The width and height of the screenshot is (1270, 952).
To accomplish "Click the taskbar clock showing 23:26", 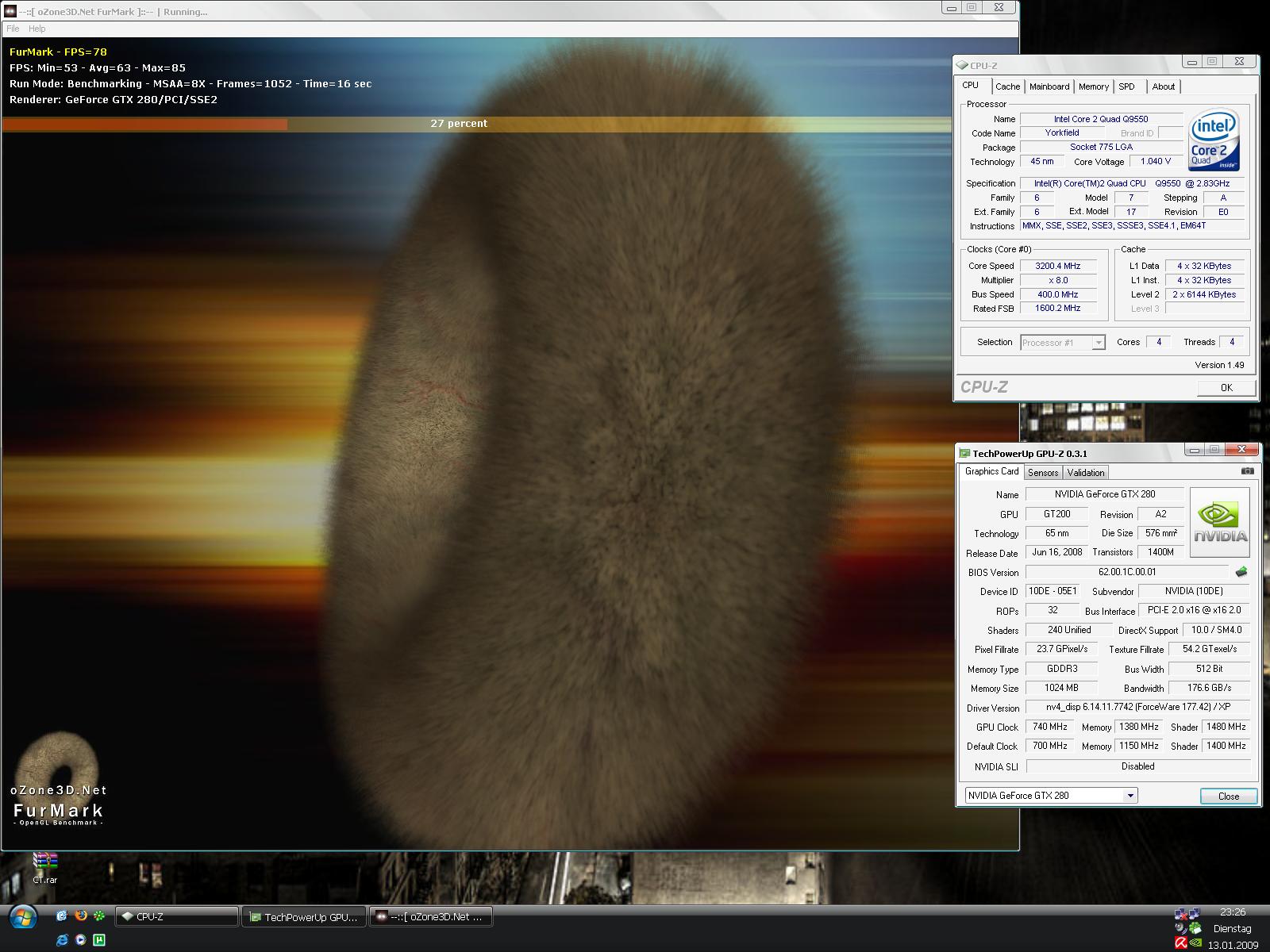I will pyautogui.click(x=1232, y=912).
